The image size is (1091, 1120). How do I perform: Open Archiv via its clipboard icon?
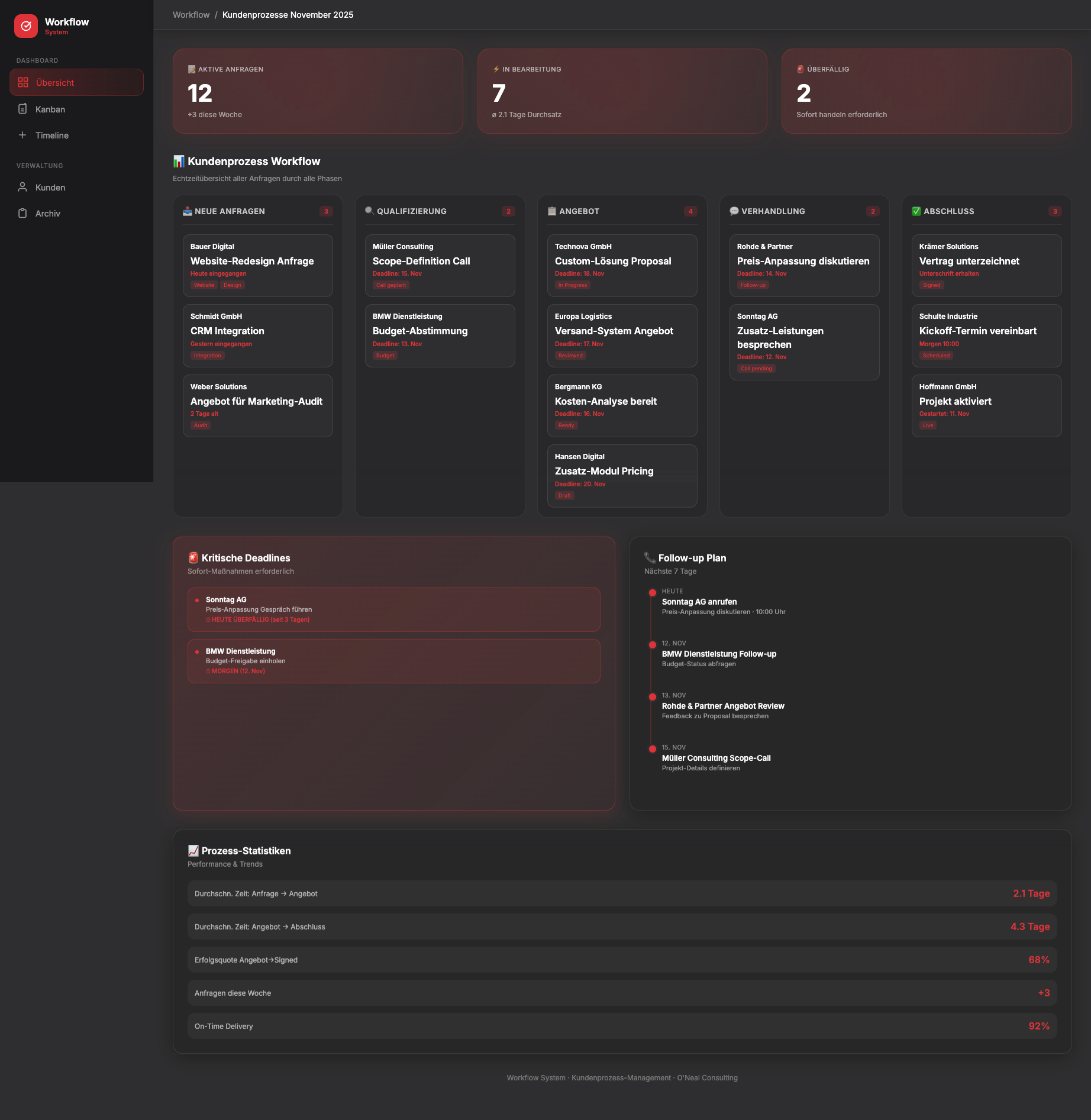(x=23, y=213)
